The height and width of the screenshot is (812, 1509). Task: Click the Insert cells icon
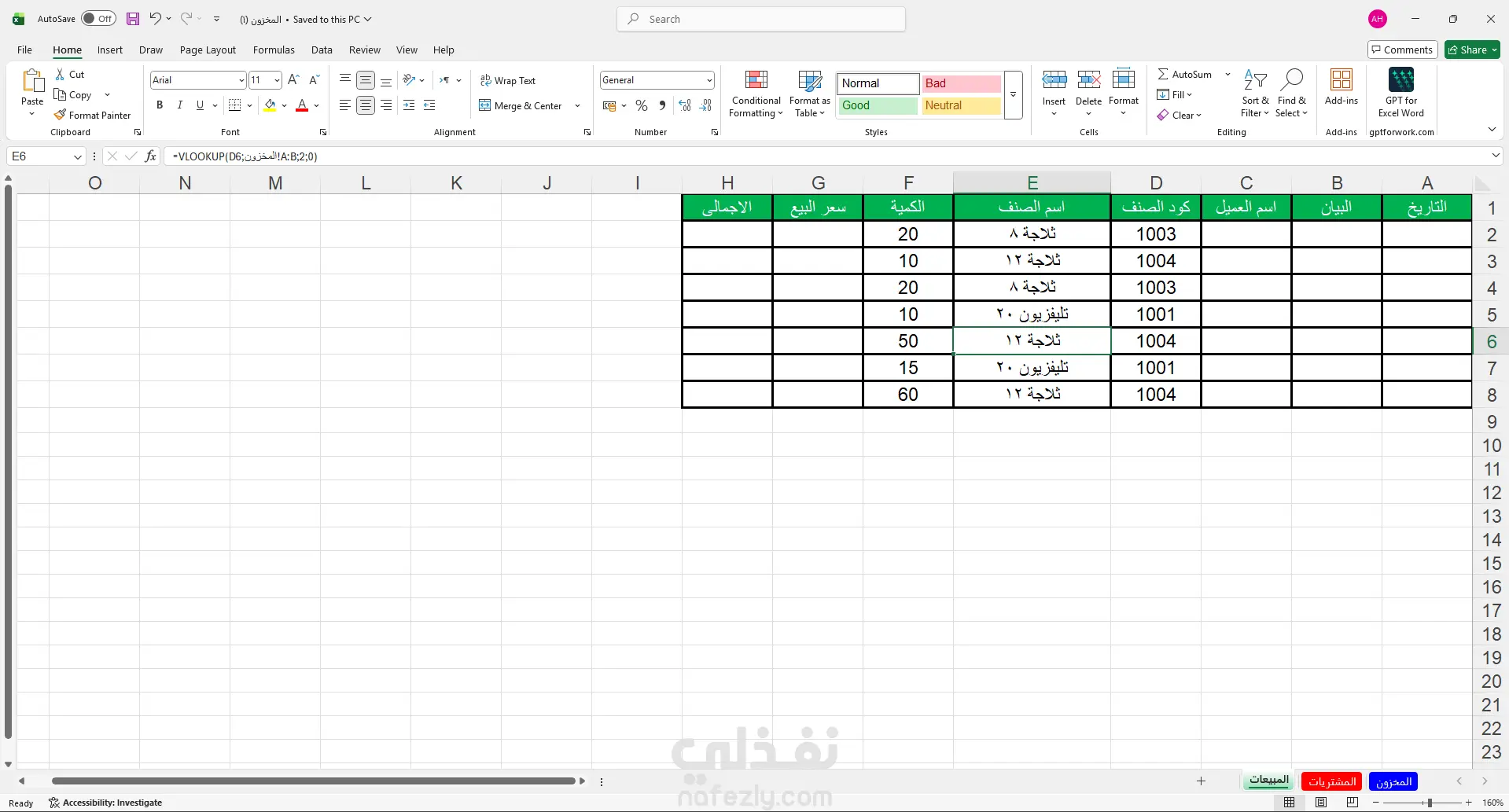click(x=1054, y=79)
